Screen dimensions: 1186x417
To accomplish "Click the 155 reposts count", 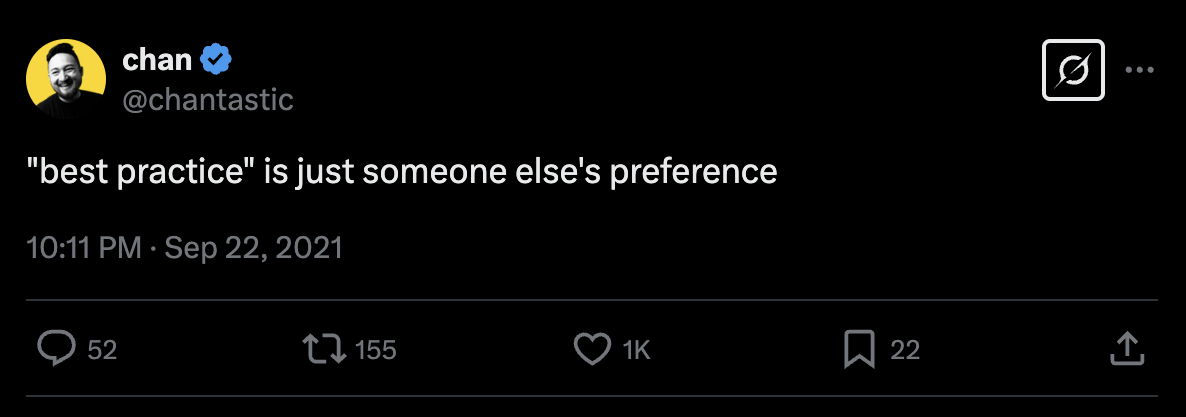I will tap(376, 350).
